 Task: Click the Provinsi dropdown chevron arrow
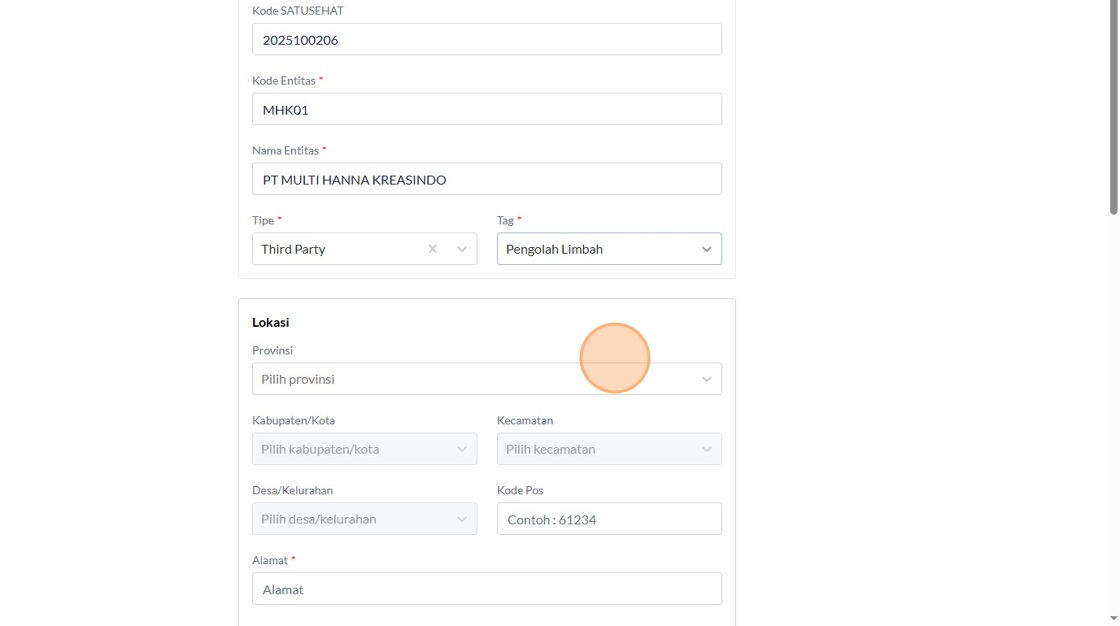tap(706, 379)
